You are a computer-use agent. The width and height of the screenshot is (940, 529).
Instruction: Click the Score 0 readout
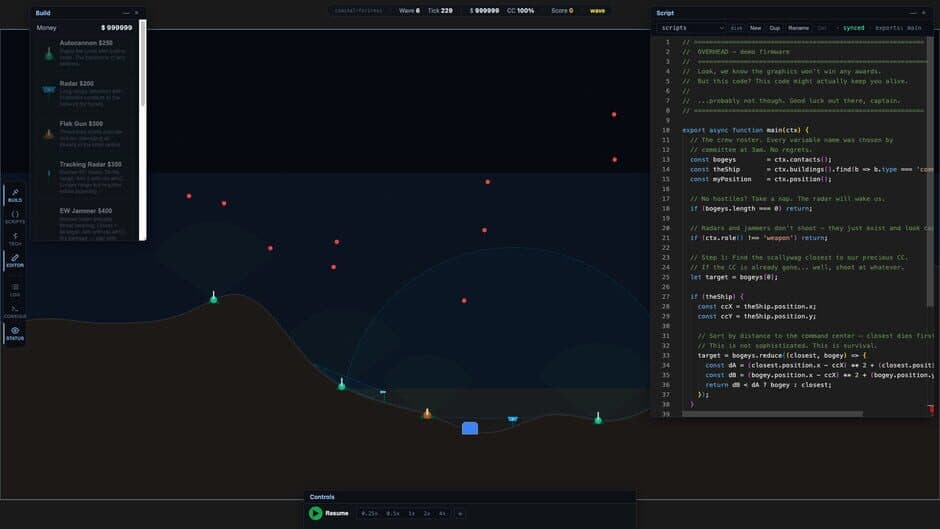click(x=562, y=11)
